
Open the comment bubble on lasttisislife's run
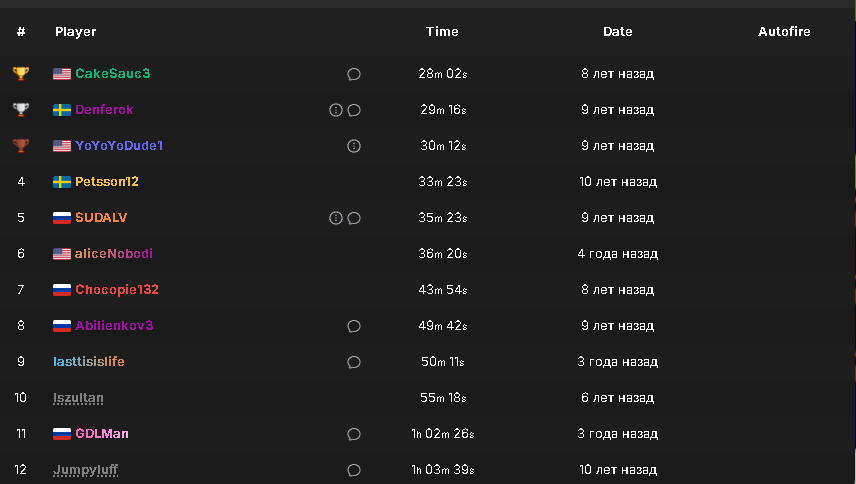click(353, 362)
